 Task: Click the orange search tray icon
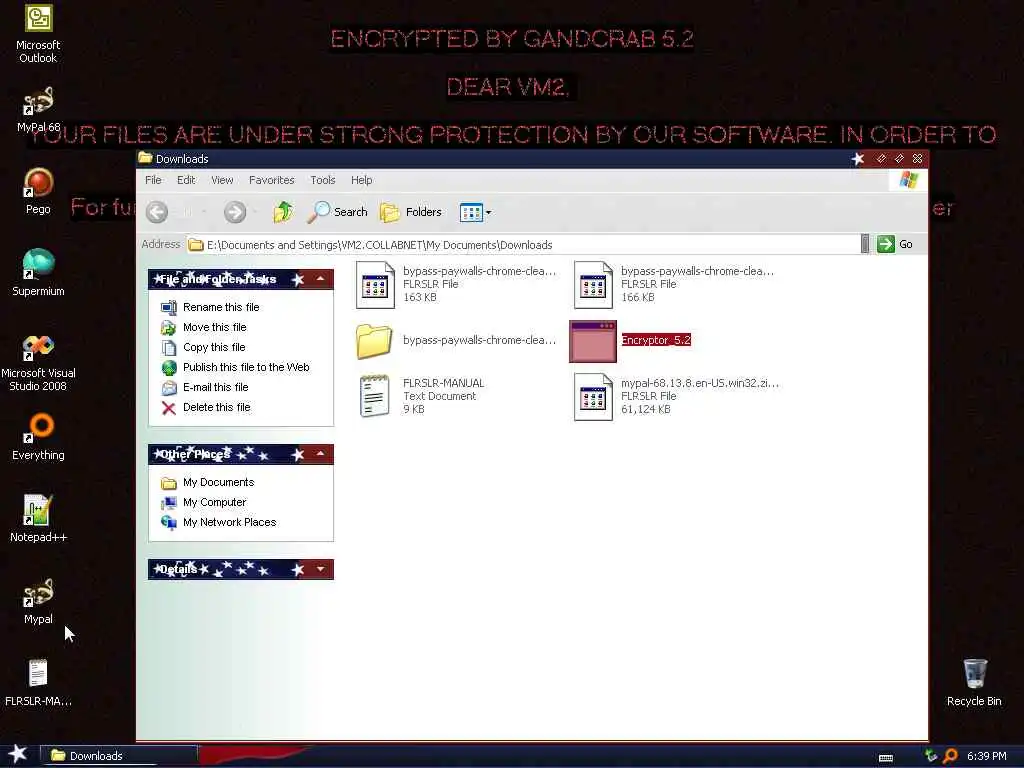pyautogui.click(x=950, y=756)
